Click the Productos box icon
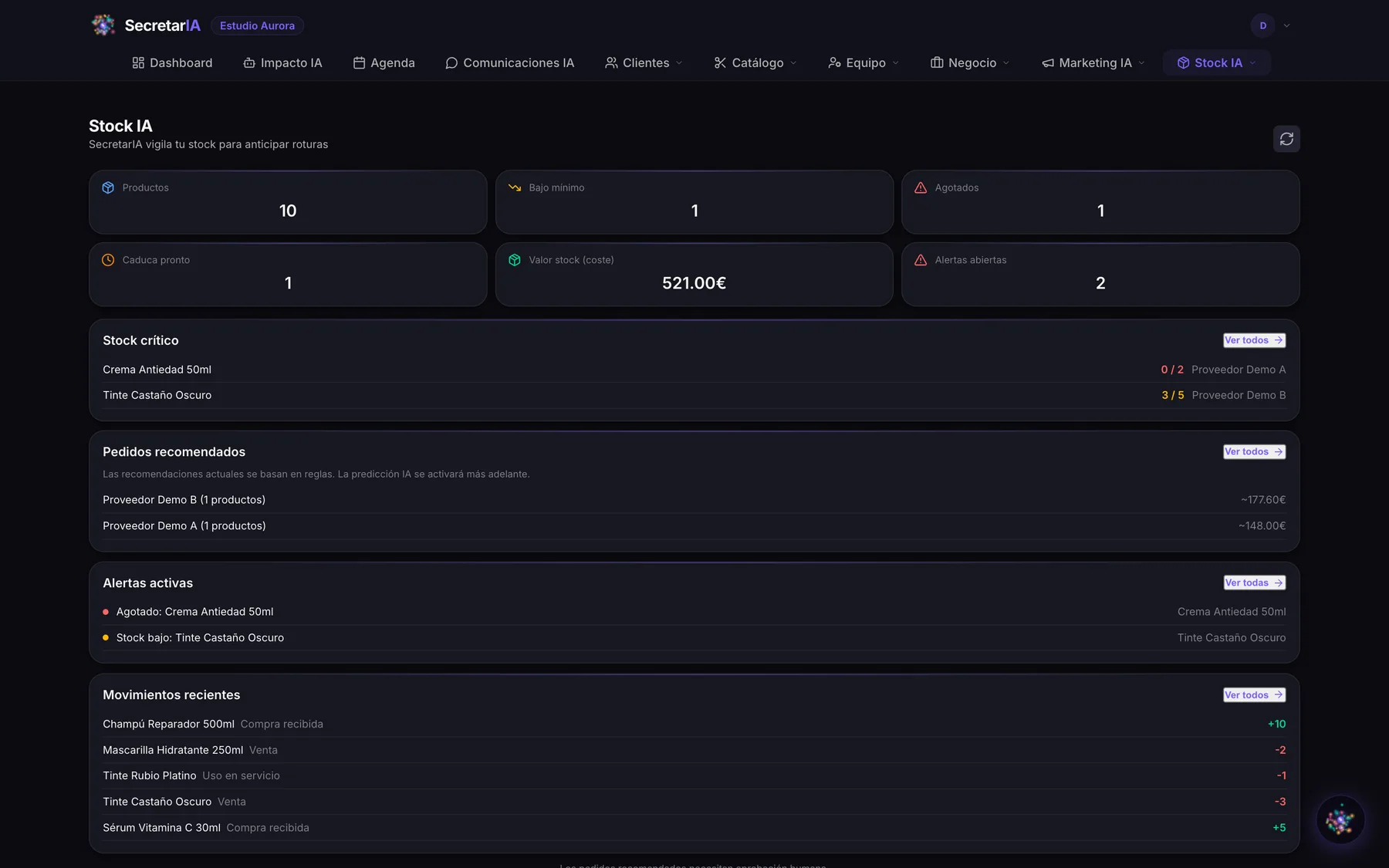This screenshot has width=1389, height=868. 108,187
